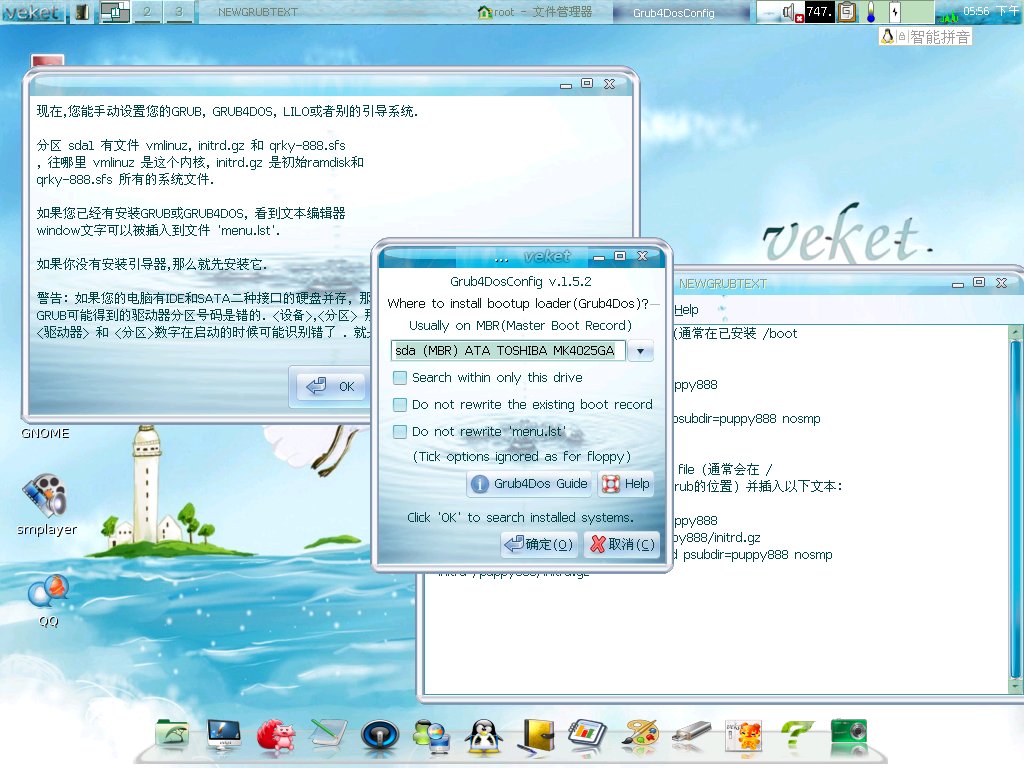Click the time display 05:56
Viewport: 1024px width, 768px height.
pyautogui.click(x=976, y=10)
